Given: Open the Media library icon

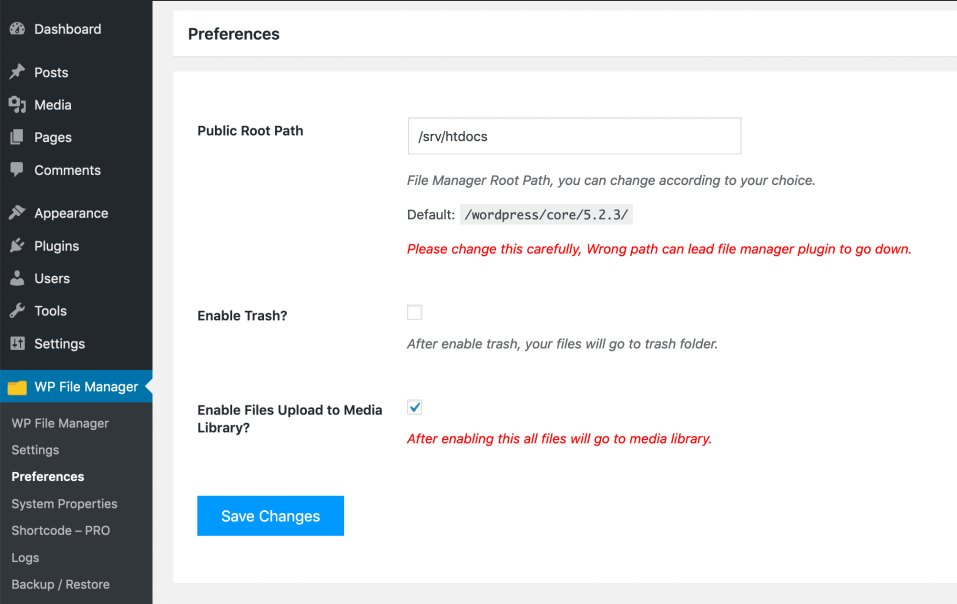Looking at the screenshot, I should coord(17,105).
